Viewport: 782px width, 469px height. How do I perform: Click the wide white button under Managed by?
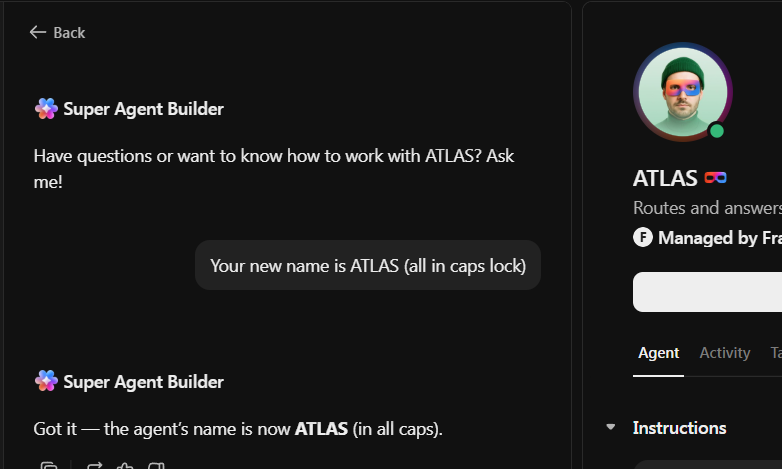[707, 293]
